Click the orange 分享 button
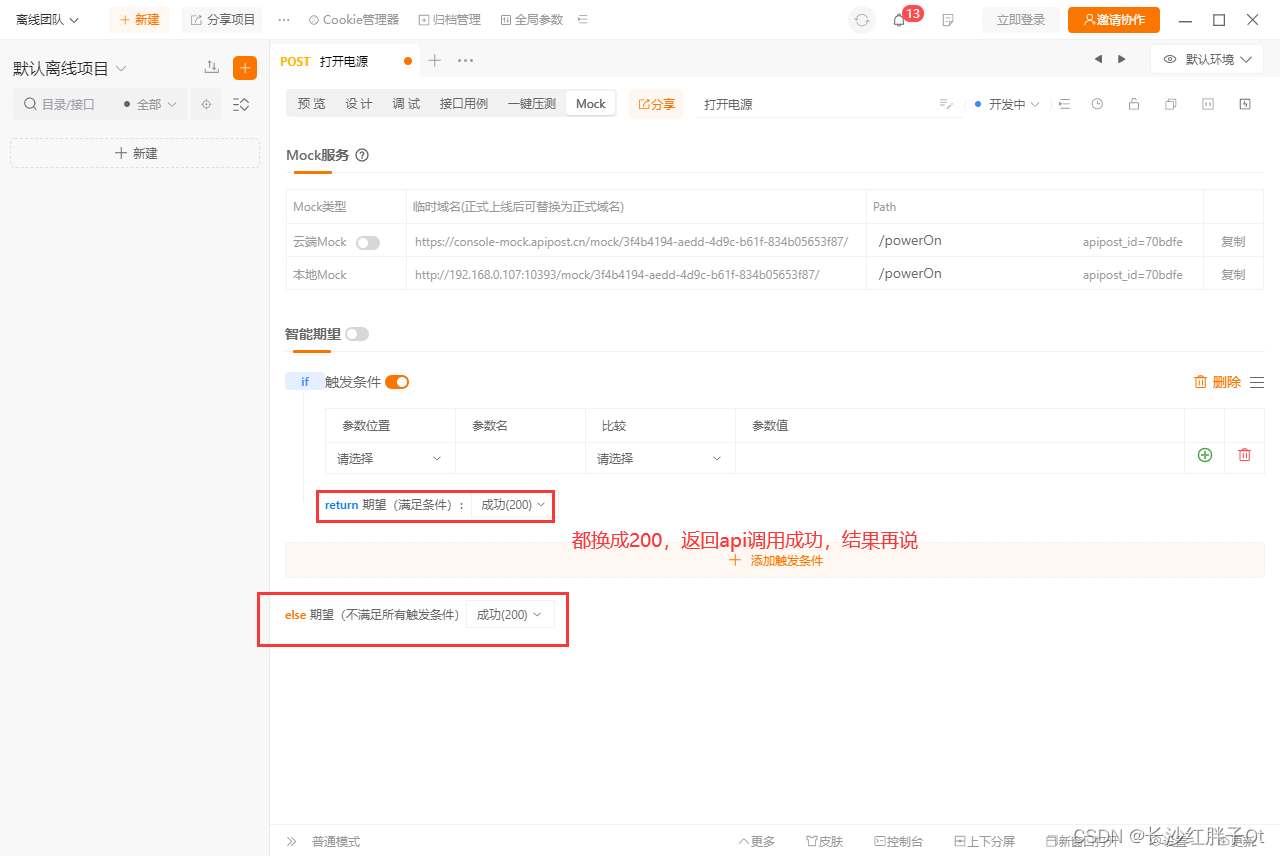This screenshot has height=856, width=1280. (x=656, y=104)
